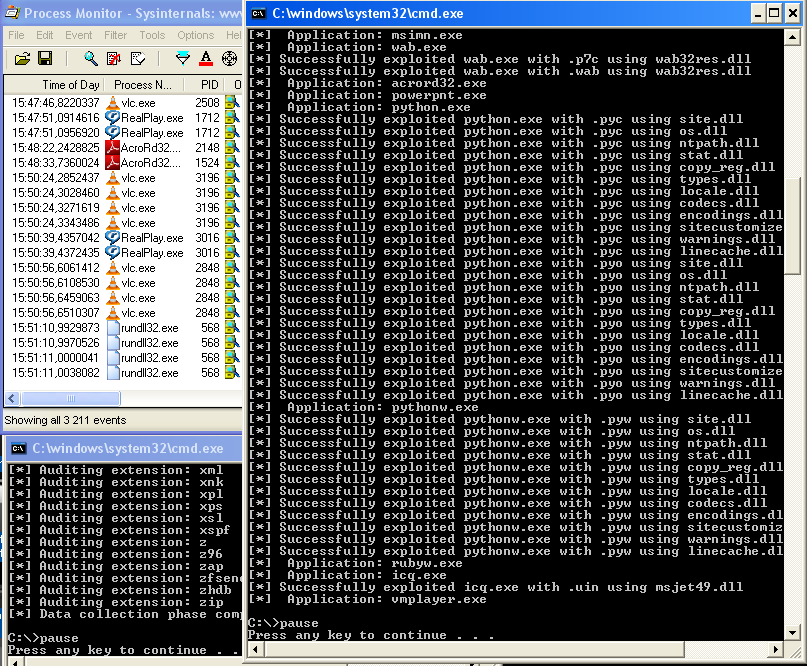Click the vlc cone icon at 15:50:24,2852437
Viewport: 807px width, 666px height.
[x=112, y=178]
